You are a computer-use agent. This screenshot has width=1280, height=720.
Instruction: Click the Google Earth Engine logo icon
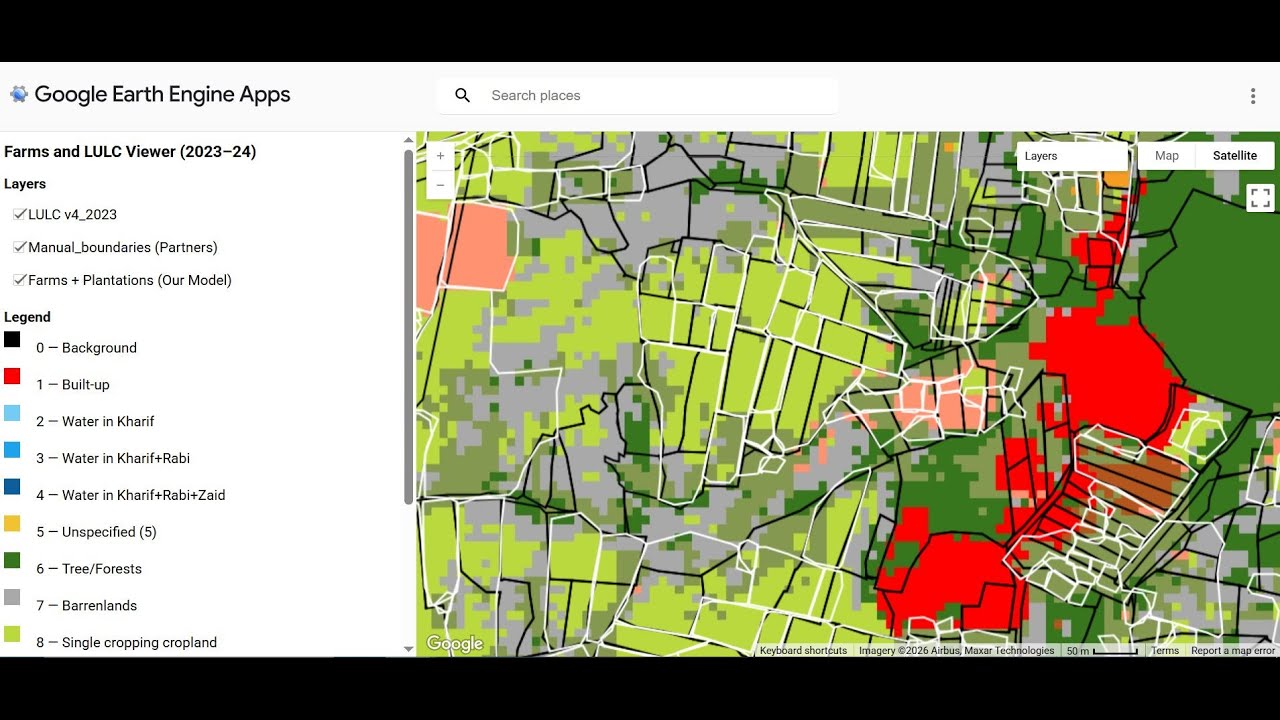[x=19, y=94]
